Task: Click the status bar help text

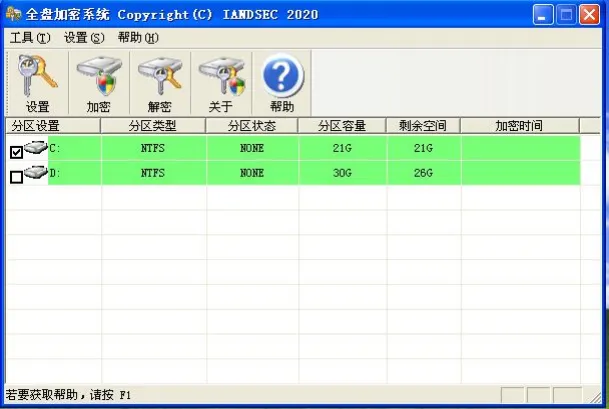Action: [68, 395]
